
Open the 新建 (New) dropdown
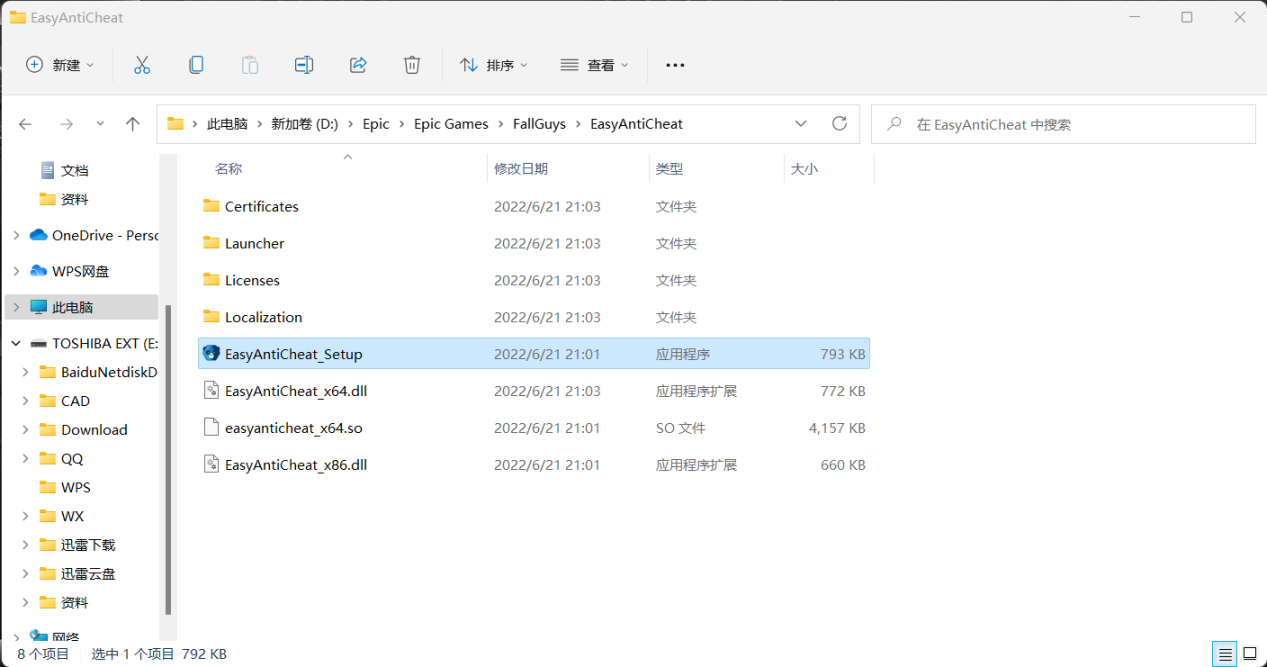coord(60,65)
